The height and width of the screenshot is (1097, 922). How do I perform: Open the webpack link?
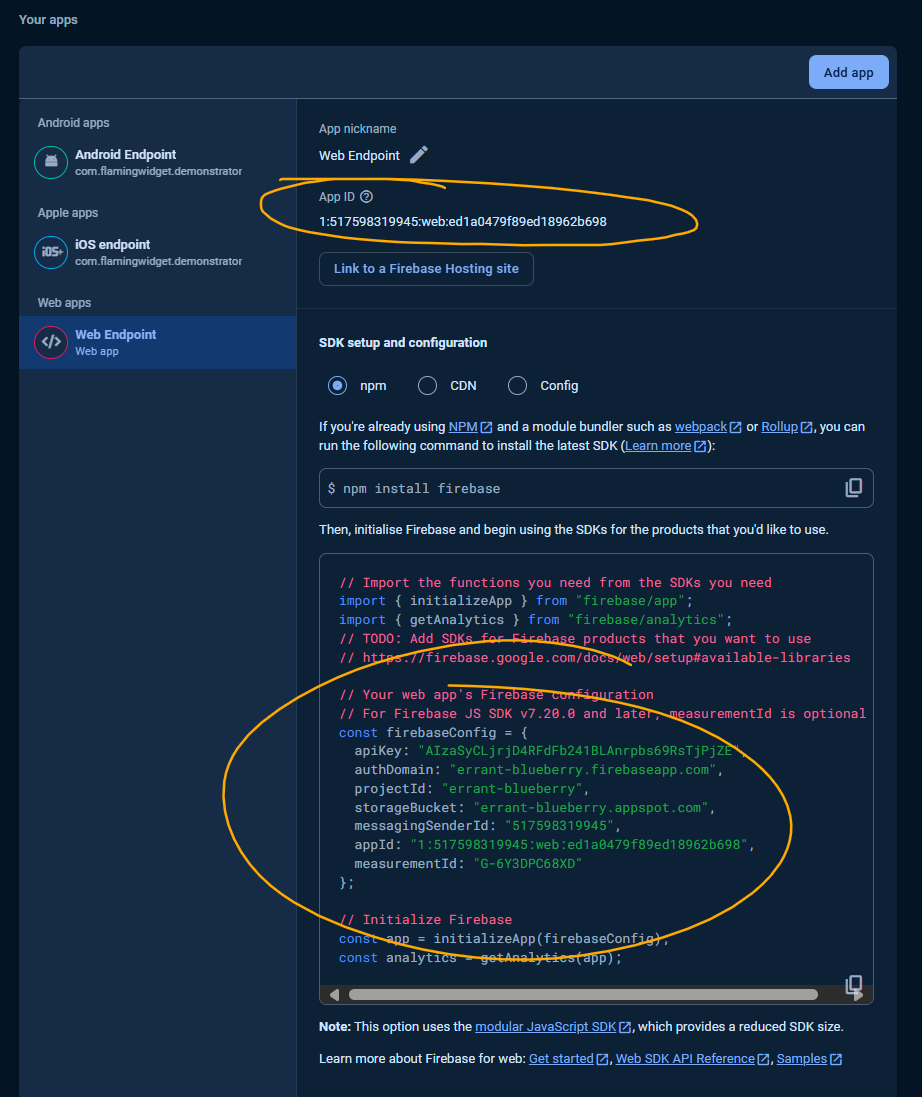point(700,427)
